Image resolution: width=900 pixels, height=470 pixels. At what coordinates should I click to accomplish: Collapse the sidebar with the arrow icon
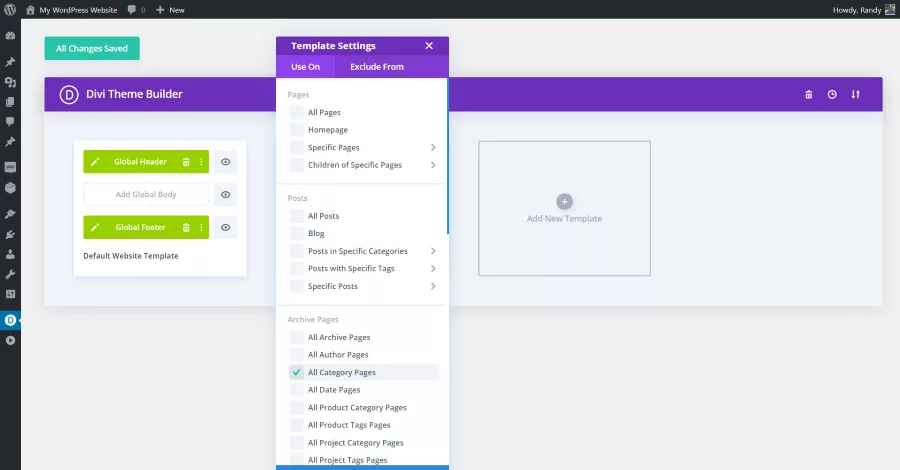10,340
